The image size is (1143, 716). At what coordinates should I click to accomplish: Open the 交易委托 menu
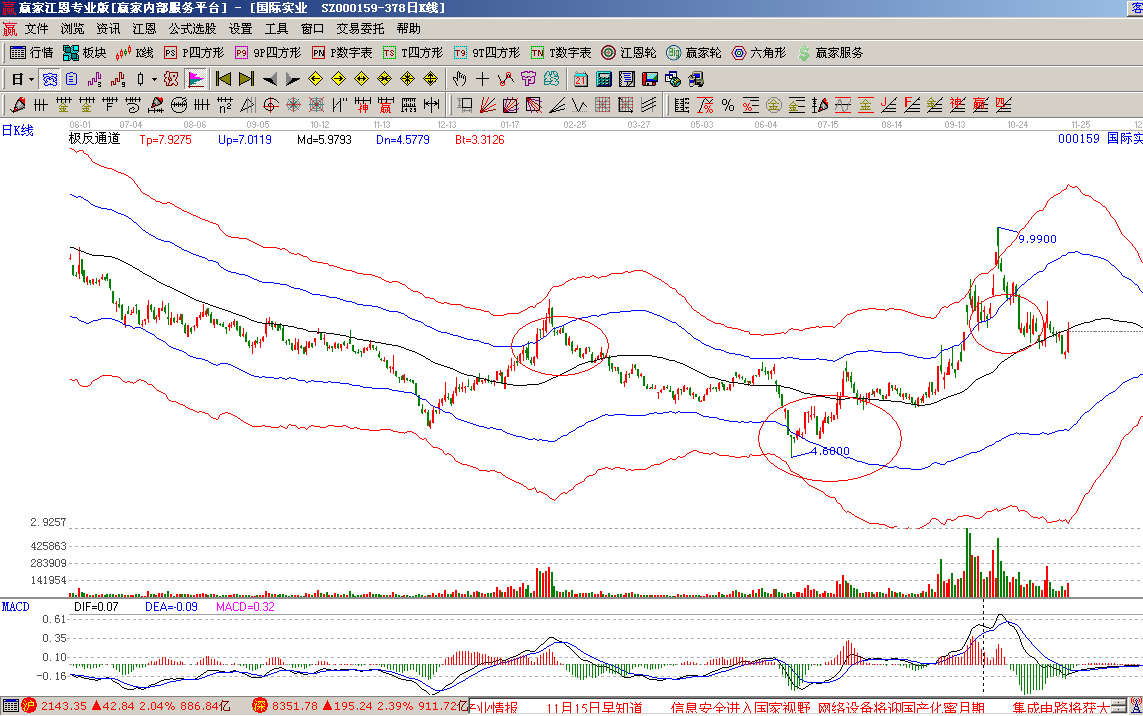(x=360, y=29)
